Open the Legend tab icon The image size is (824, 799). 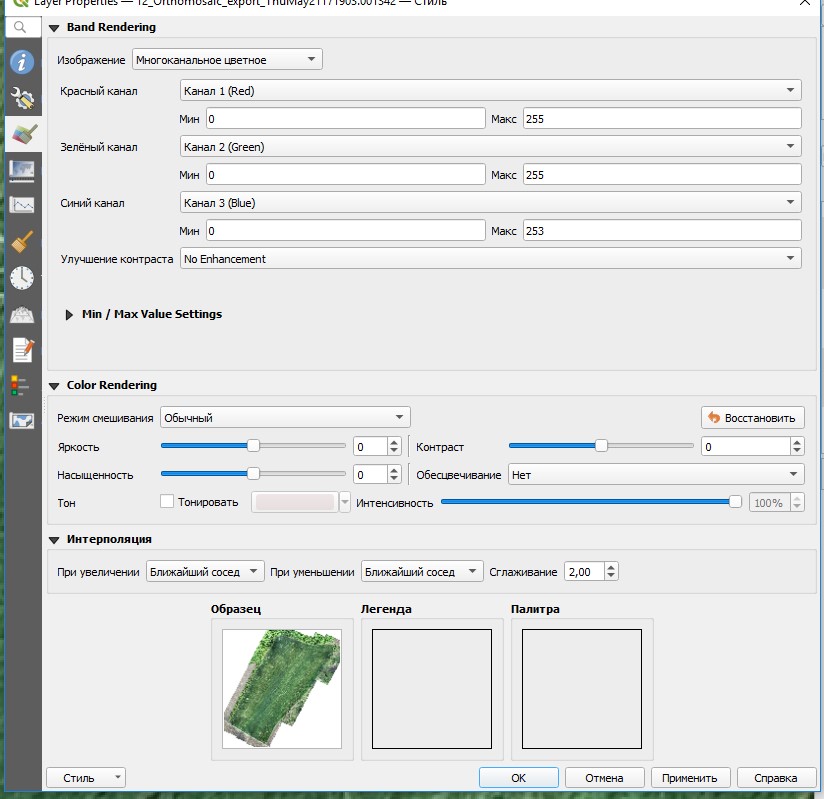[21, 385]
